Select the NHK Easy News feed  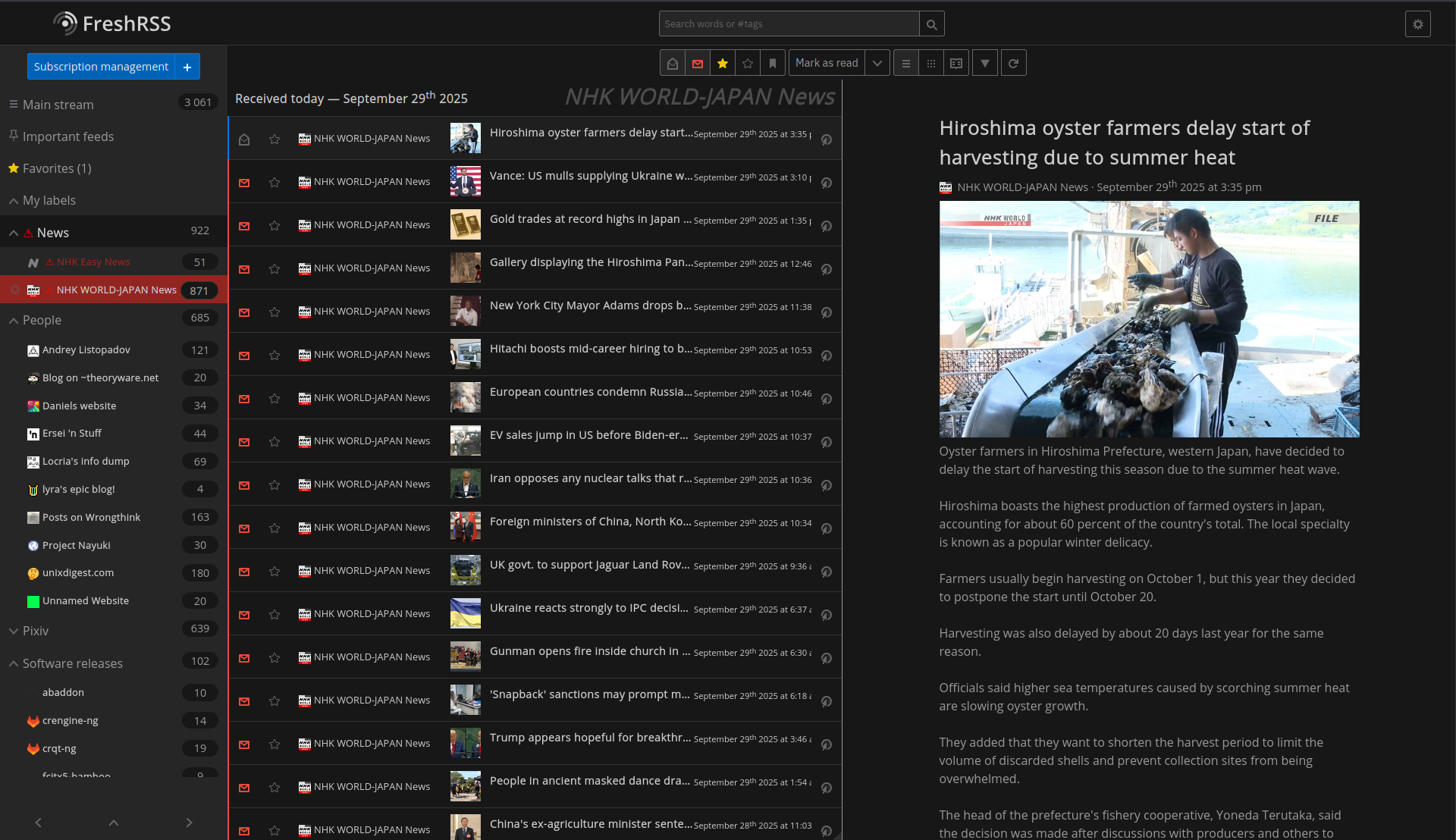(93, 262)
